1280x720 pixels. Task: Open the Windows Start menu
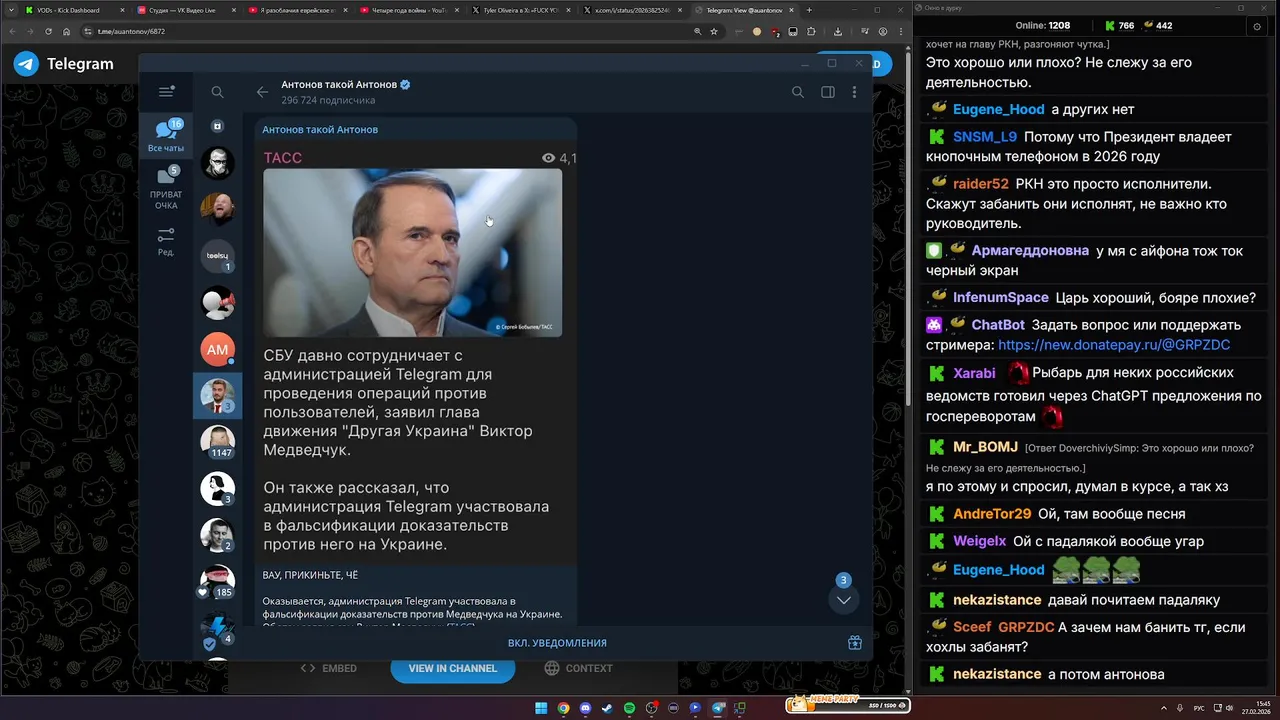tap(541, 708)
